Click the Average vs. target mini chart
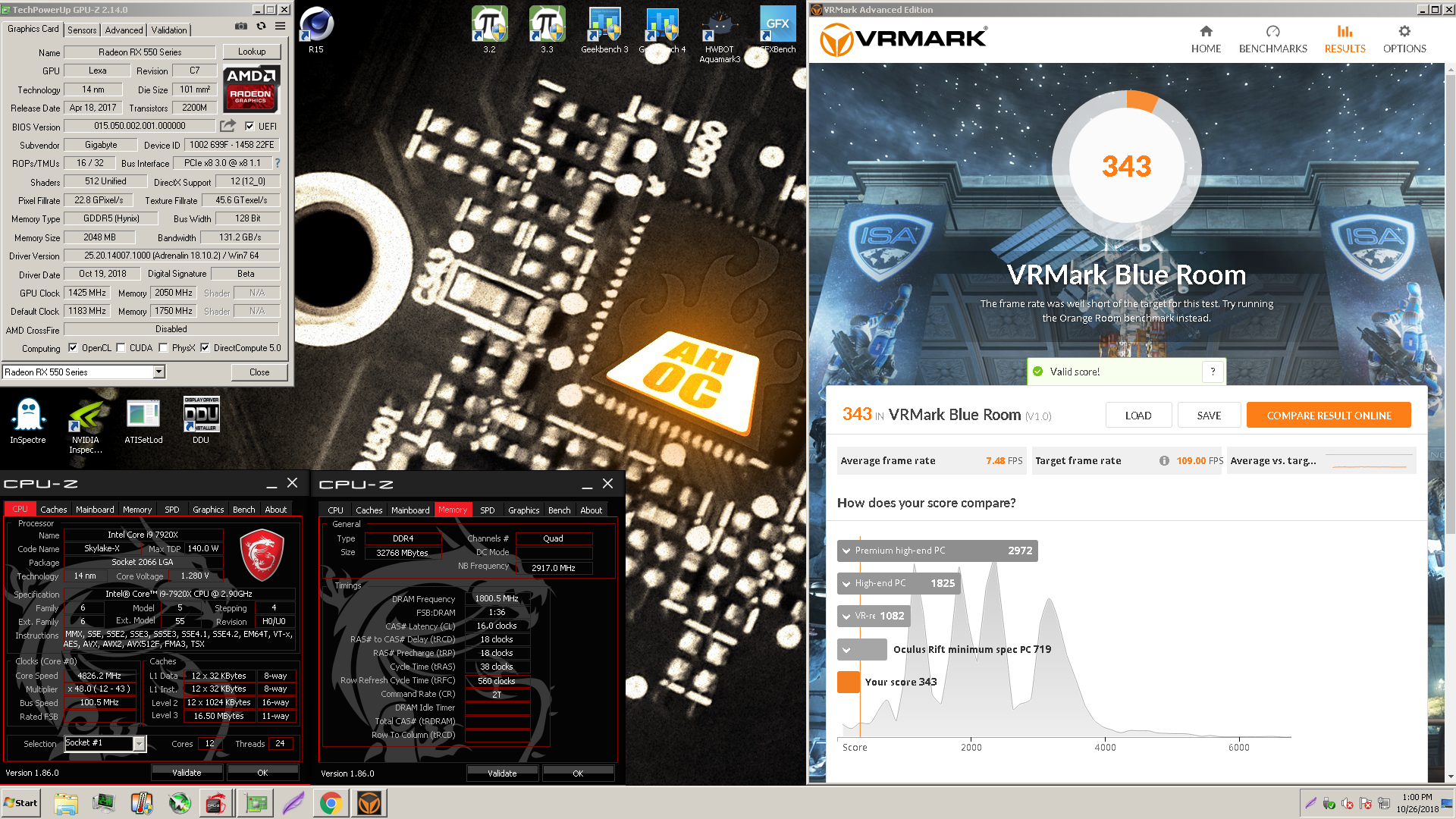 click(1369, 461)
